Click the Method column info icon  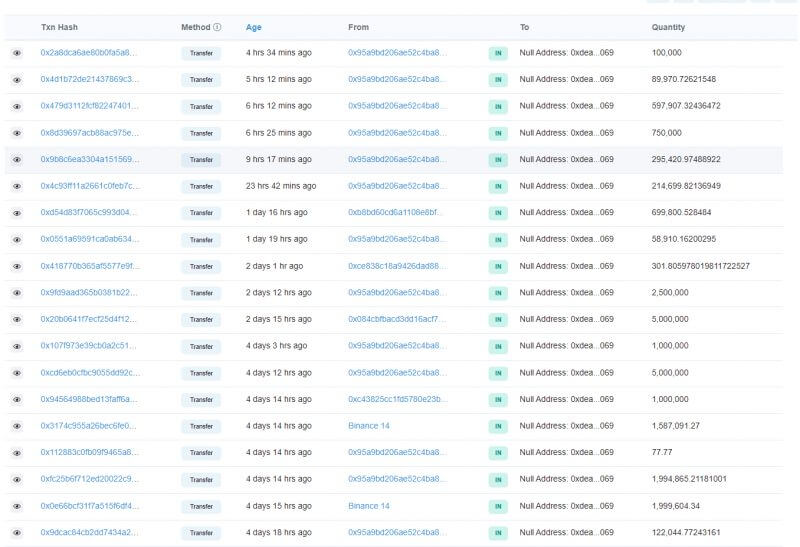(217, 27)
